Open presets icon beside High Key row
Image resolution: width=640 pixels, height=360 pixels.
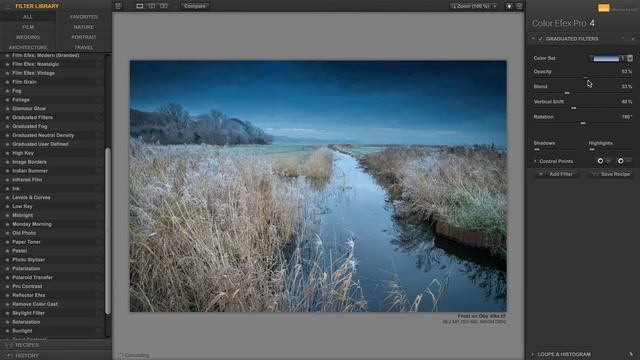point(99,153)
